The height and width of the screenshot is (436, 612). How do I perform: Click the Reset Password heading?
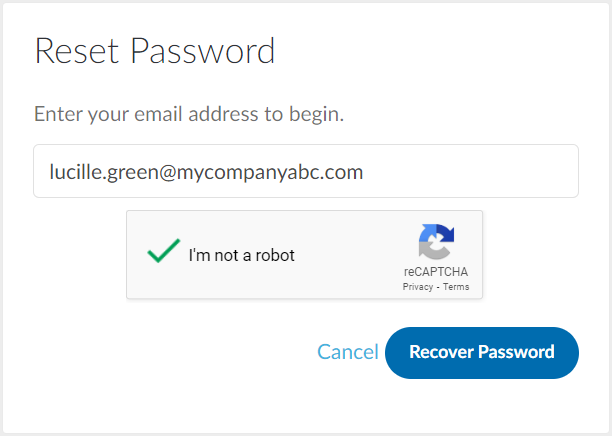pyautogui.click(x=155, y=51)
